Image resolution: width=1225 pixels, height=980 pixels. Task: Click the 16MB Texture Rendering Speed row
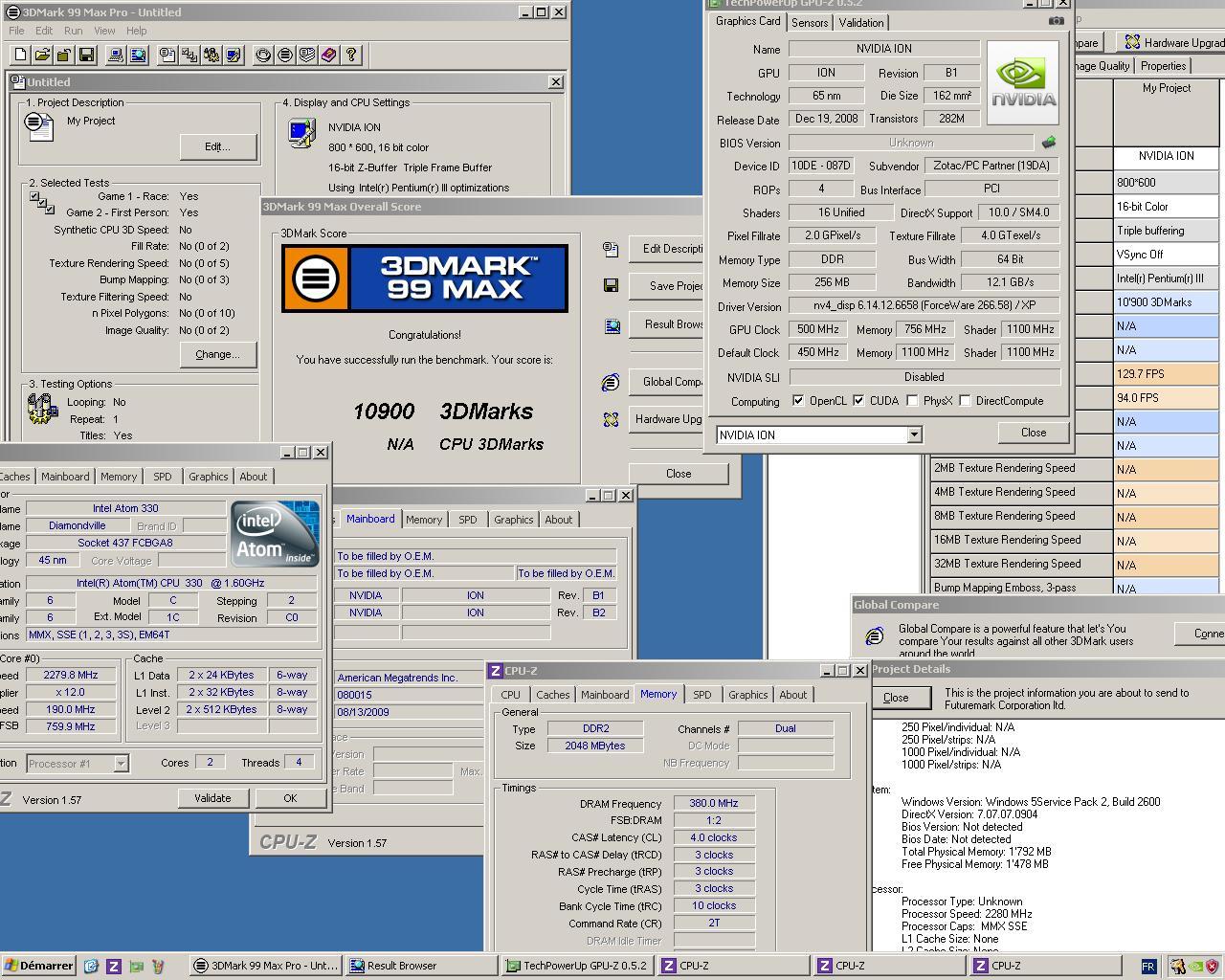[x=1022, y=540]
